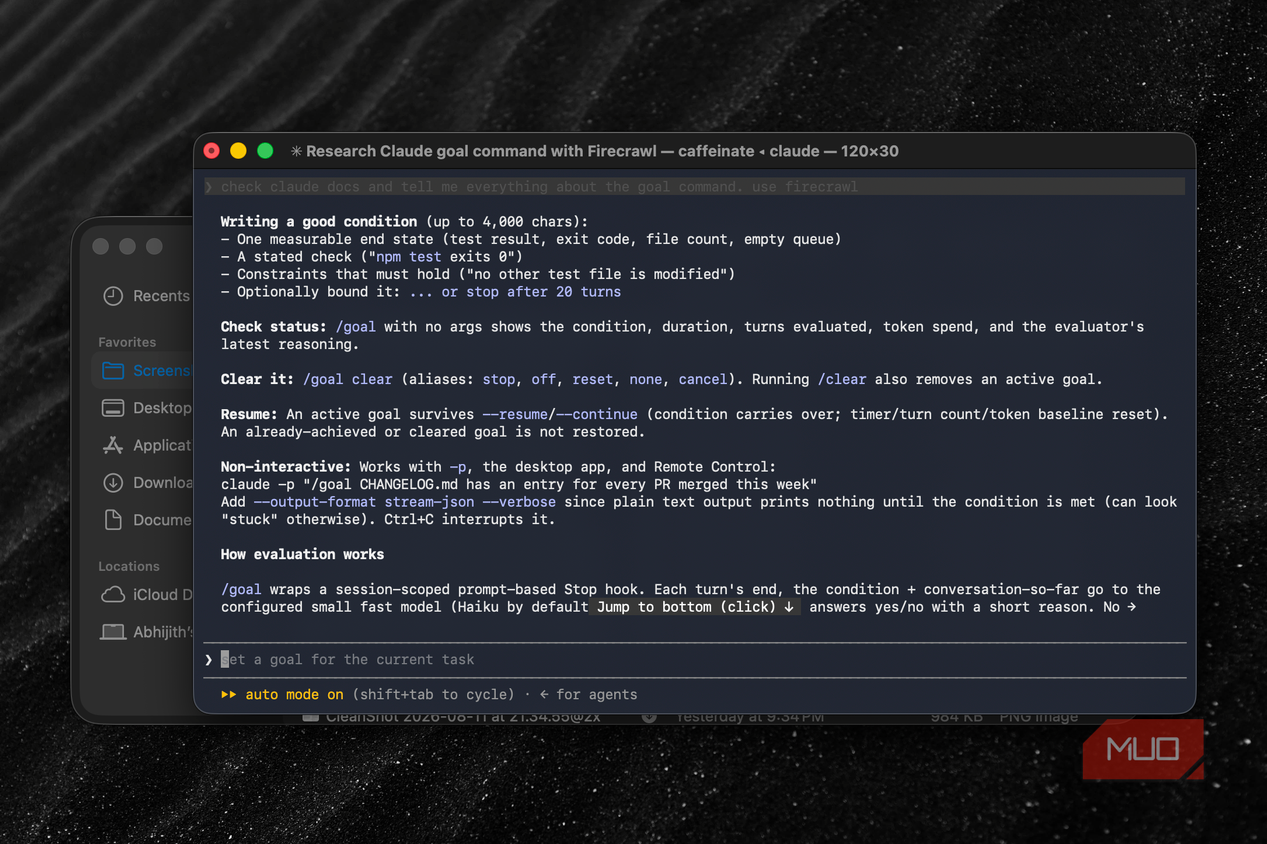Open Recents in Finder sidebar
The width and height of the screenshot is (1267, 844).
pos(147,296)
